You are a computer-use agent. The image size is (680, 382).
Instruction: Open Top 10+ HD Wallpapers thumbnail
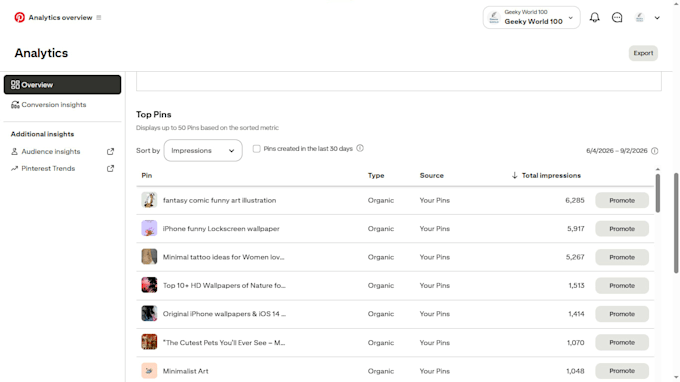pos(149,285)
